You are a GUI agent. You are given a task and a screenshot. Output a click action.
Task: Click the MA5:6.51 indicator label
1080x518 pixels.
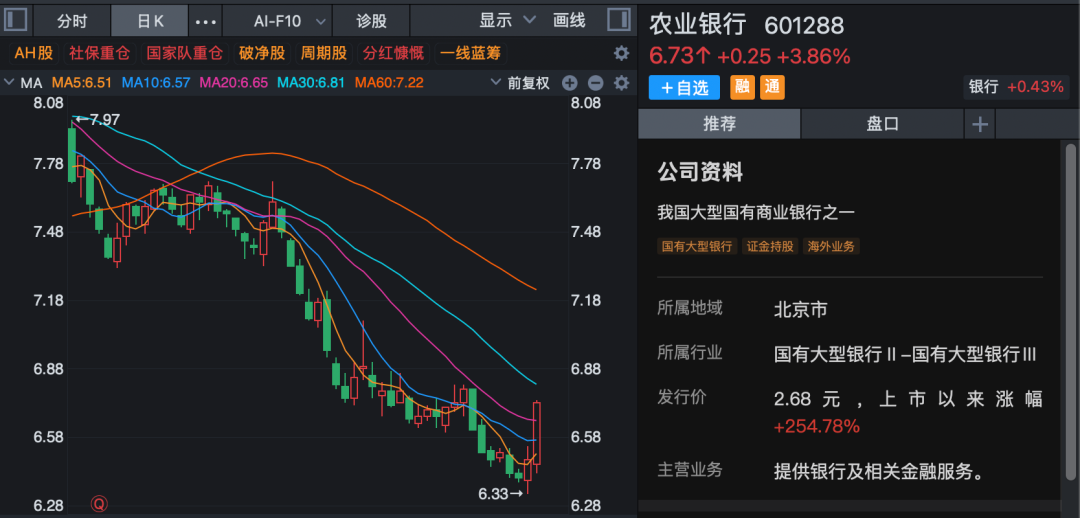tap(84, 83)
